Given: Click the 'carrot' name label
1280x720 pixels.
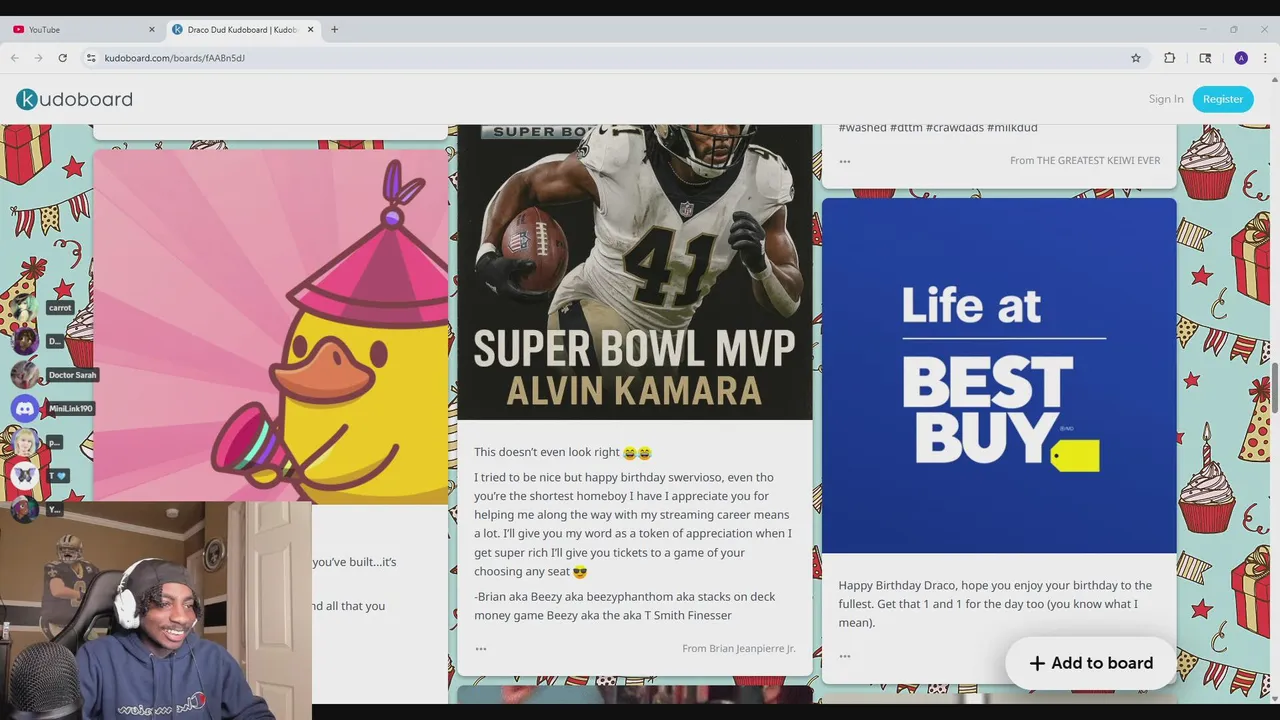Looking at the screenshot, I should [60, 308].
